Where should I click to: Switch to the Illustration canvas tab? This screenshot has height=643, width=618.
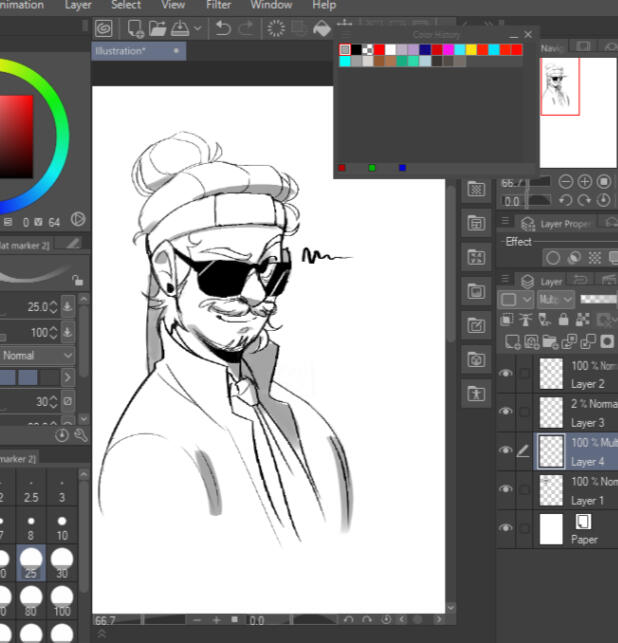pos(122,50)
